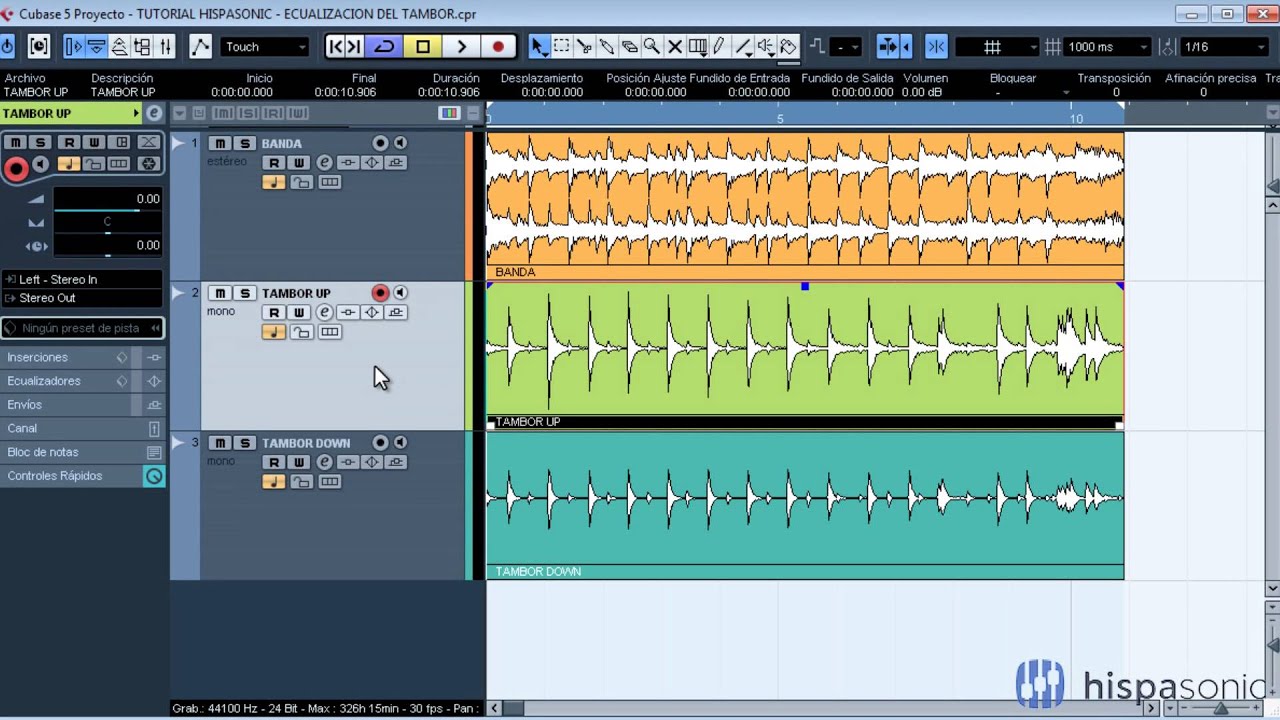
Task: Select the Draw pencil tool
Action: (719, 47)
